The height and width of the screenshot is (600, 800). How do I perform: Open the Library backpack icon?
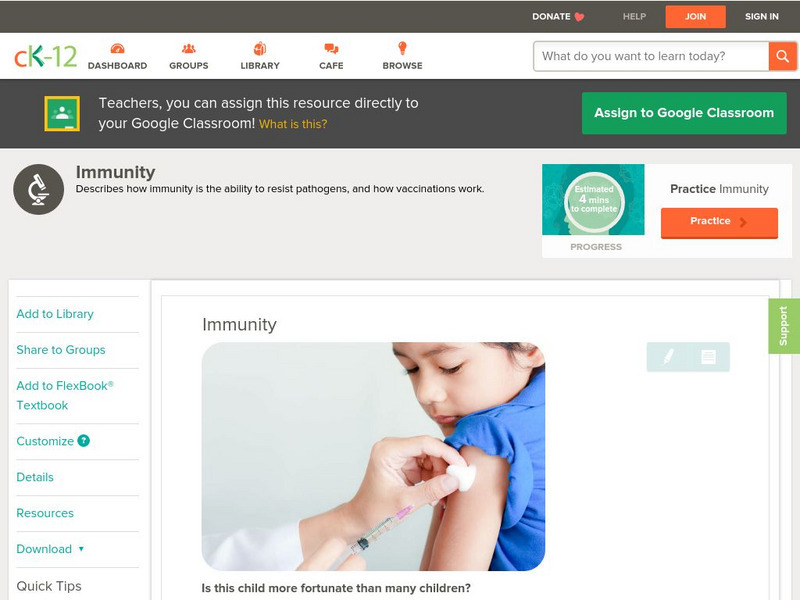[x=260, y=48]
